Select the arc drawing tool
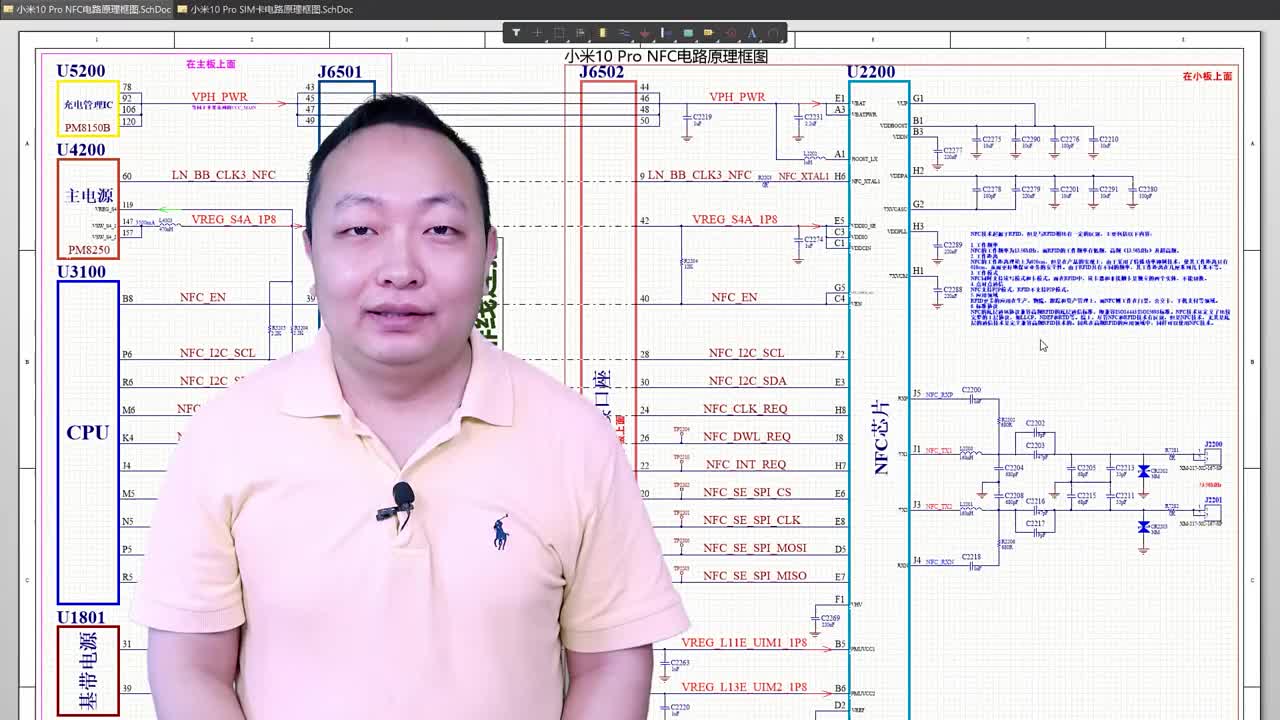Screen dimensions: 1280x720 click(x=773, y=33)
